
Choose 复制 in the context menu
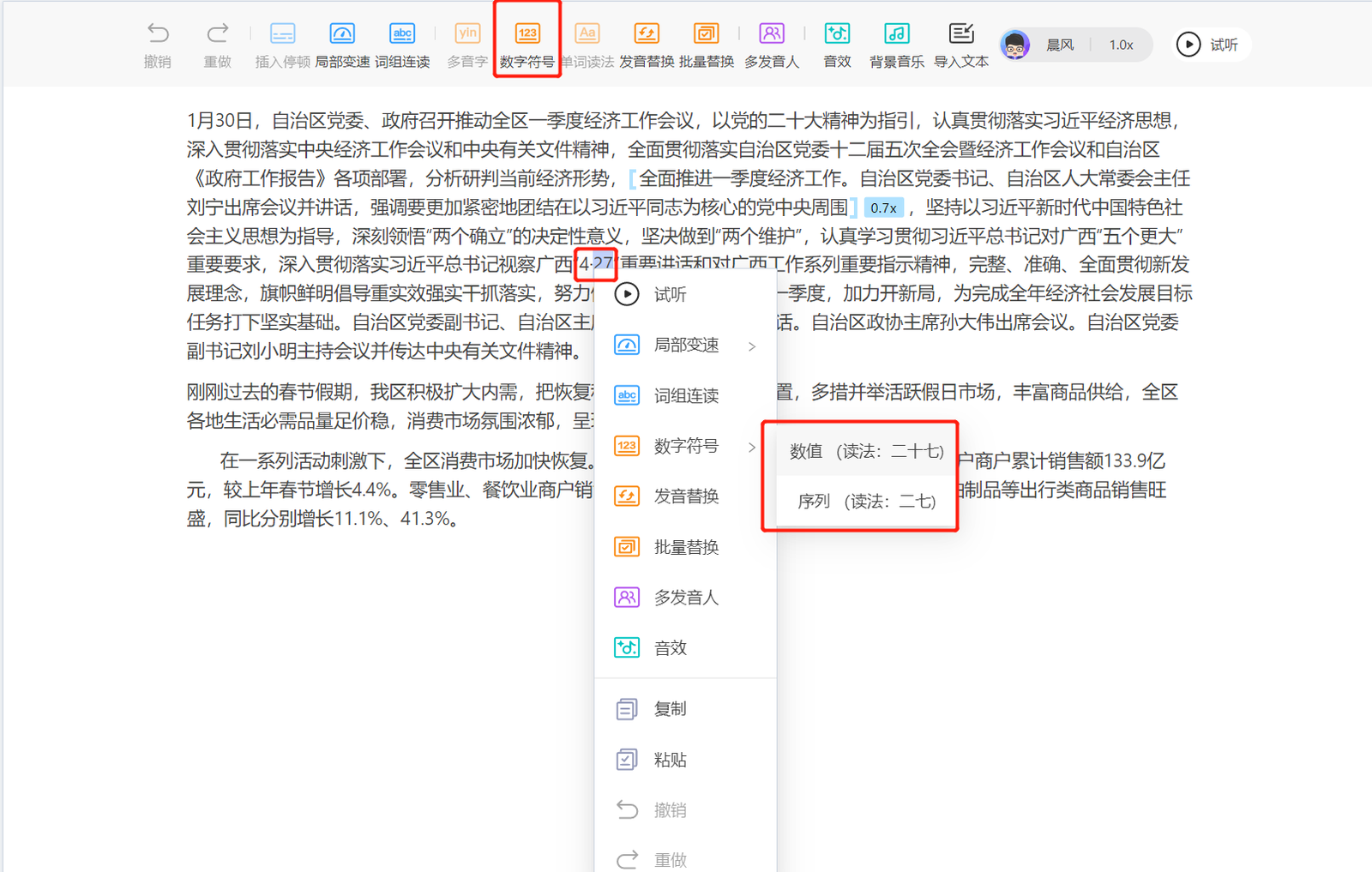[685, 709]
